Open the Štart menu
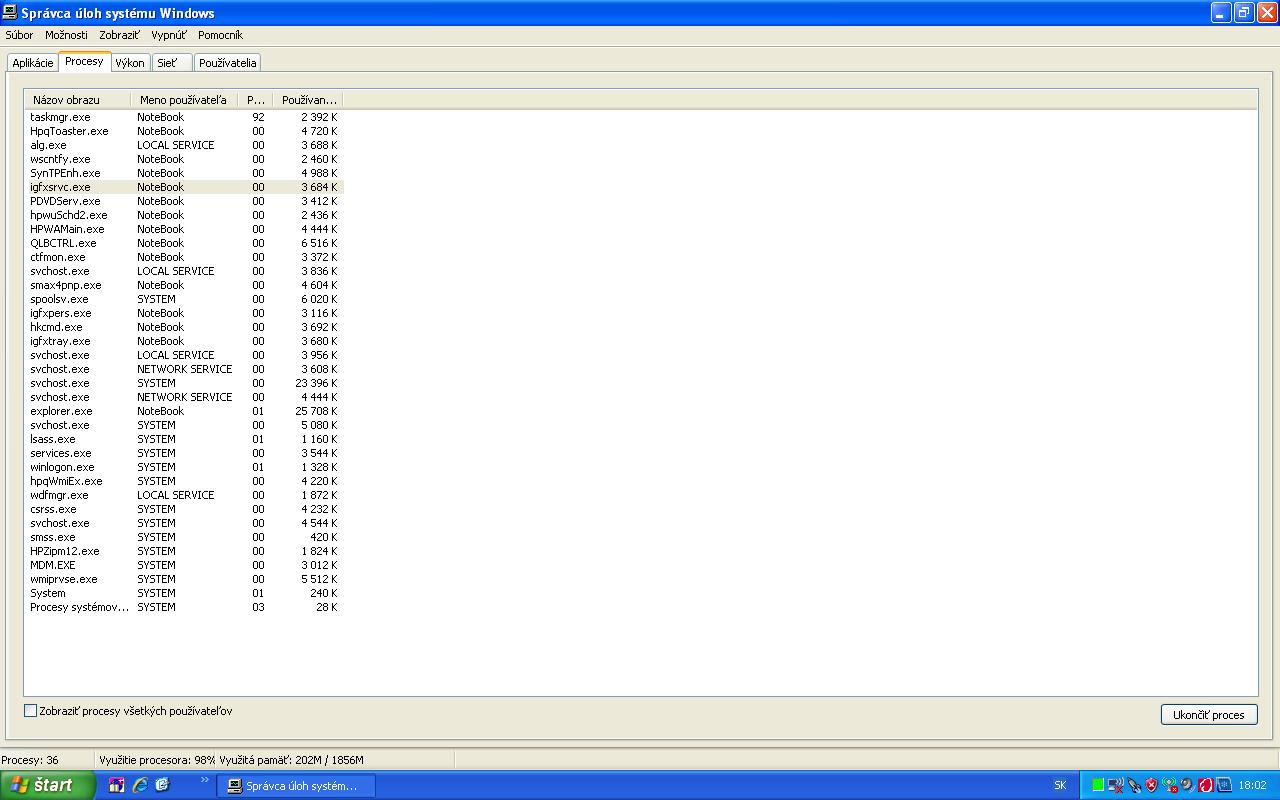This screenshot has width=1280, height=800. [47, 785]
